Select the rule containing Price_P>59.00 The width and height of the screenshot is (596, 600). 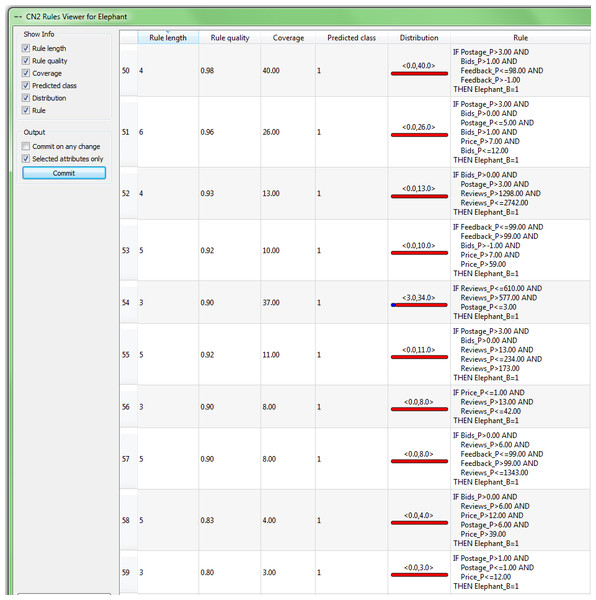(520, 250)
